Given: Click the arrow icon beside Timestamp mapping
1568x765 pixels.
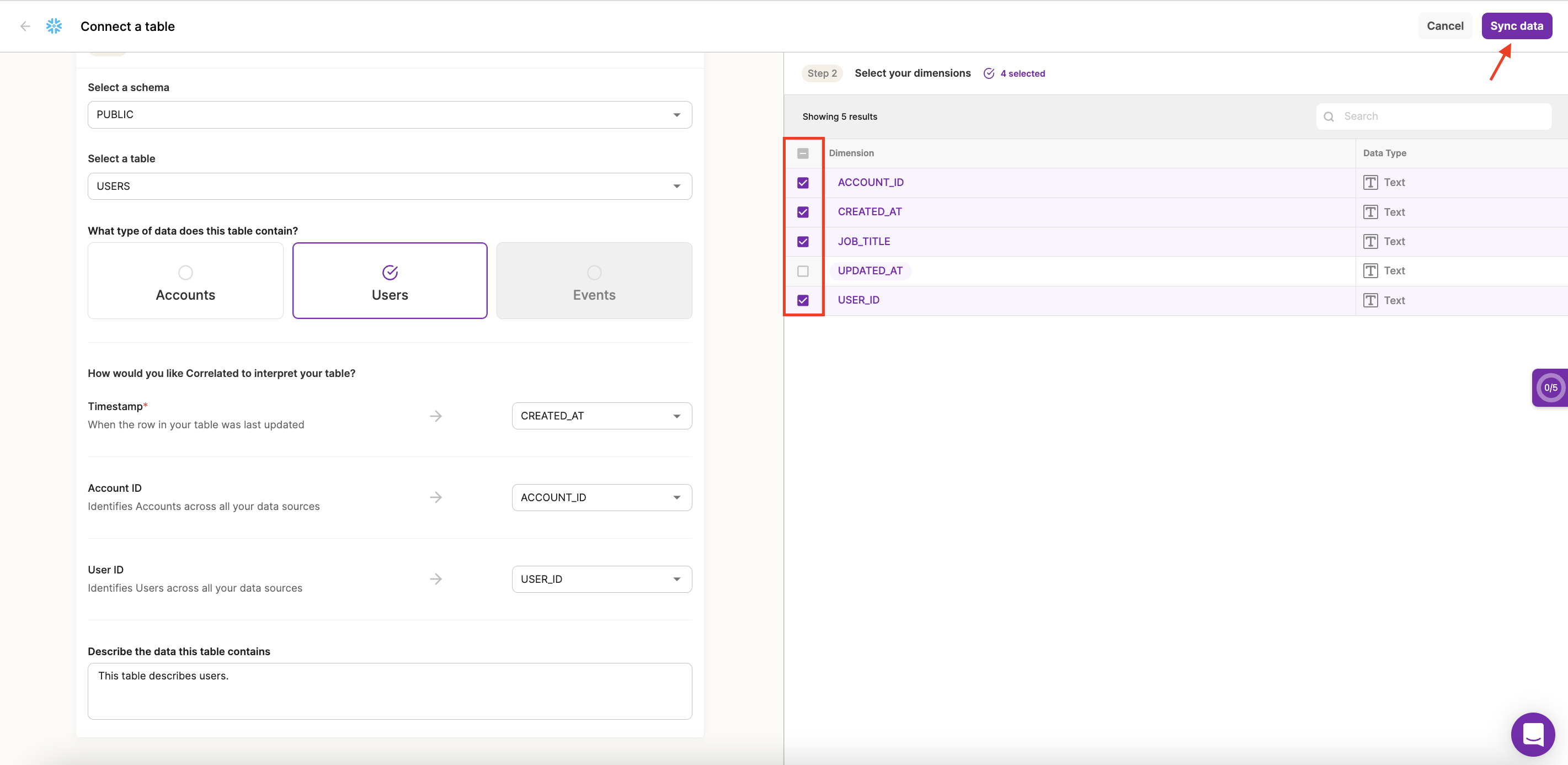Looking at the screenshot, I should tap(435, 416).
